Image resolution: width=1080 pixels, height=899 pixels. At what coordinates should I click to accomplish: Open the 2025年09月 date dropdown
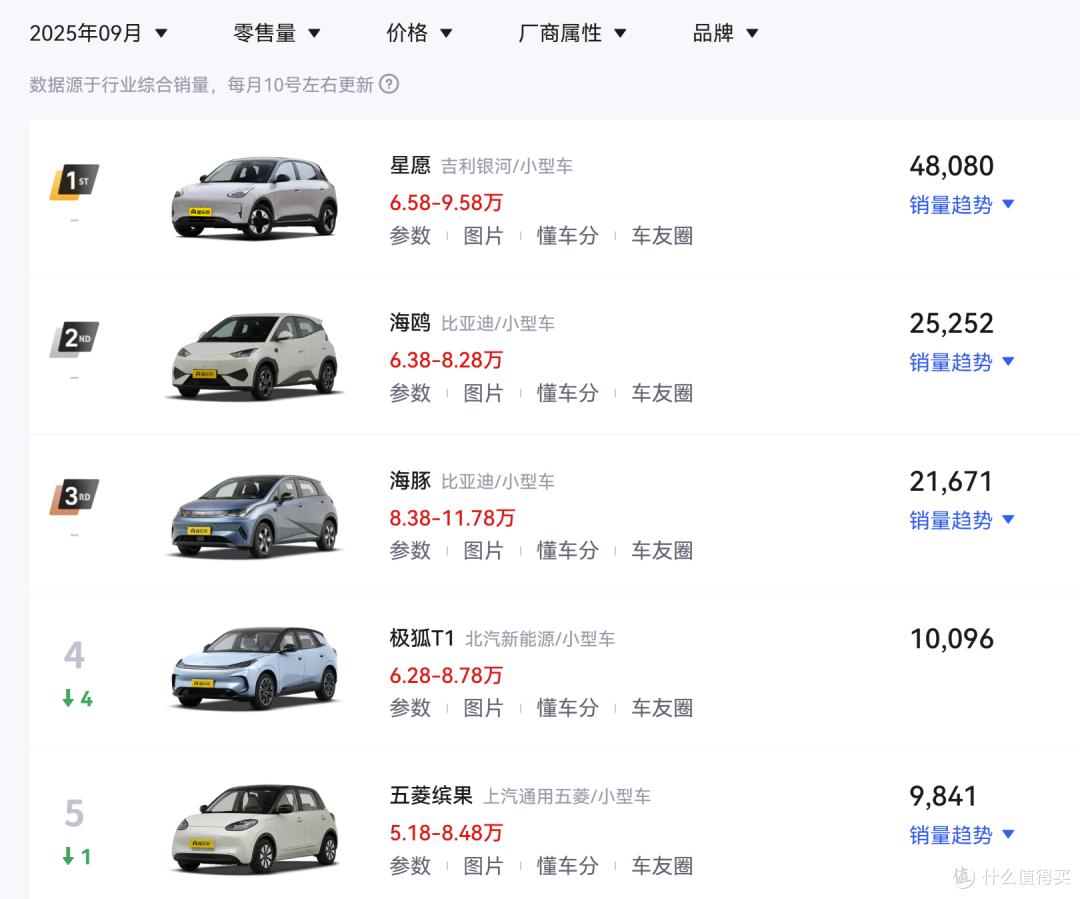pos(98,33)
